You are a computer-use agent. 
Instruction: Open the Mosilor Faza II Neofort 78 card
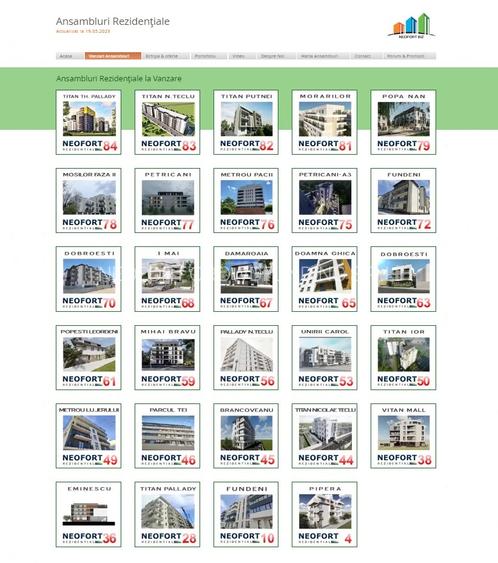pos(89,201)
